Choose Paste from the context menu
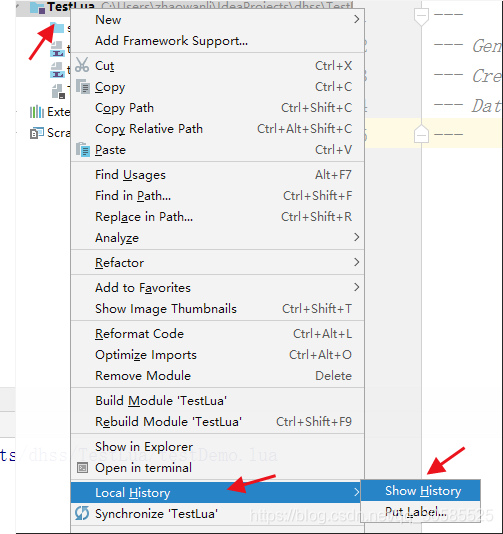Image resolution: width=503 pixels, height=534 pixels. [x=217, y=150]
